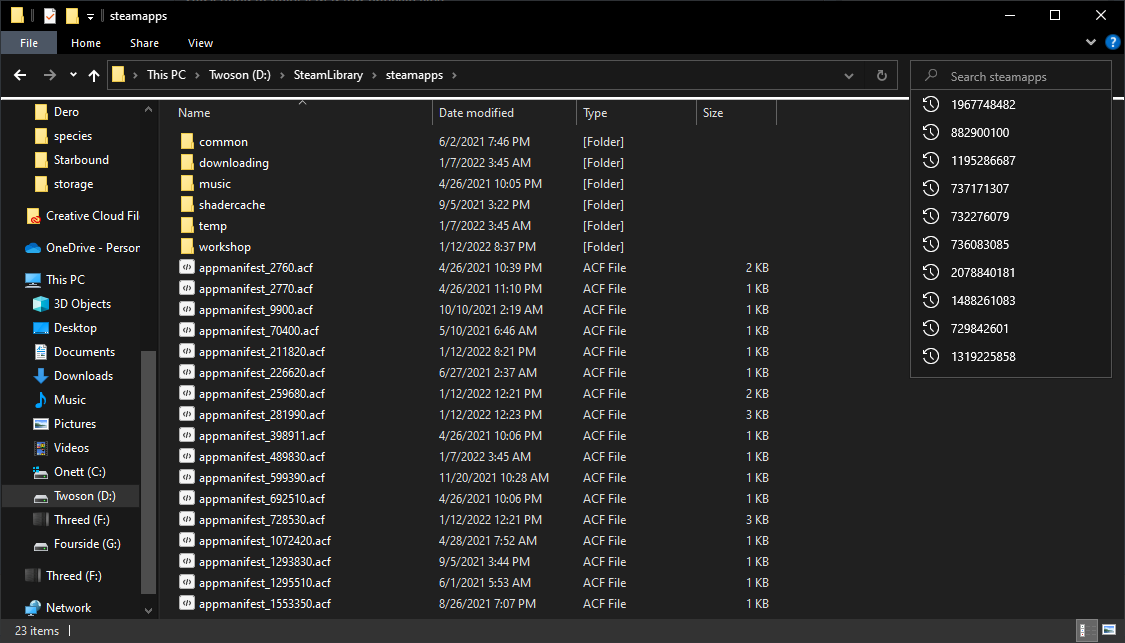Expand the address bar history dropdown
This screenshot has width=1125, height=643.
point(849,75)
